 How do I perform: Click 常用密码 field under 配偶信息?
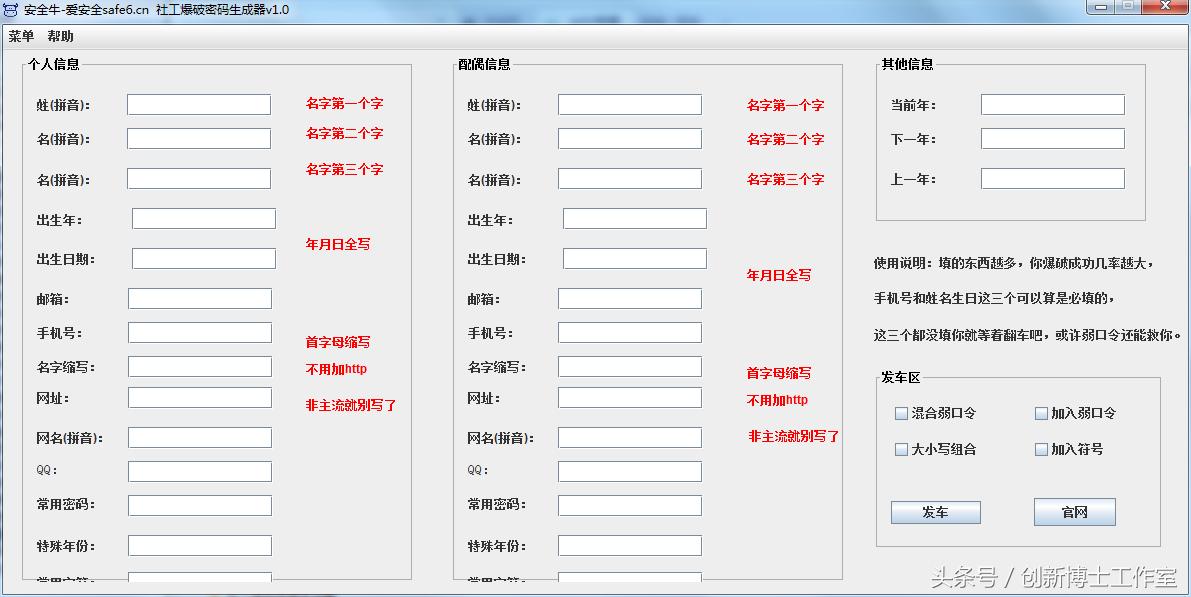tap(628, 506)
